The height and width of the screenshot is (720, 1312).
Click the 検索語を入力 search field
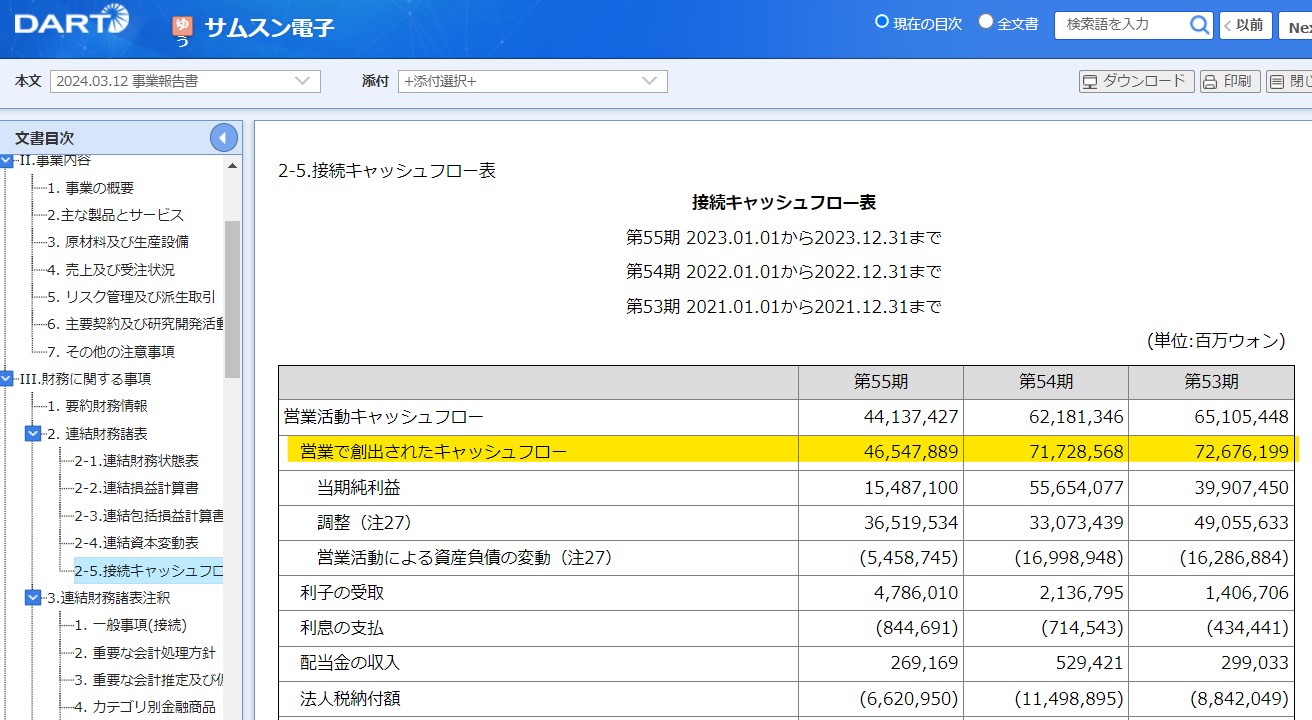point(1120,25)
